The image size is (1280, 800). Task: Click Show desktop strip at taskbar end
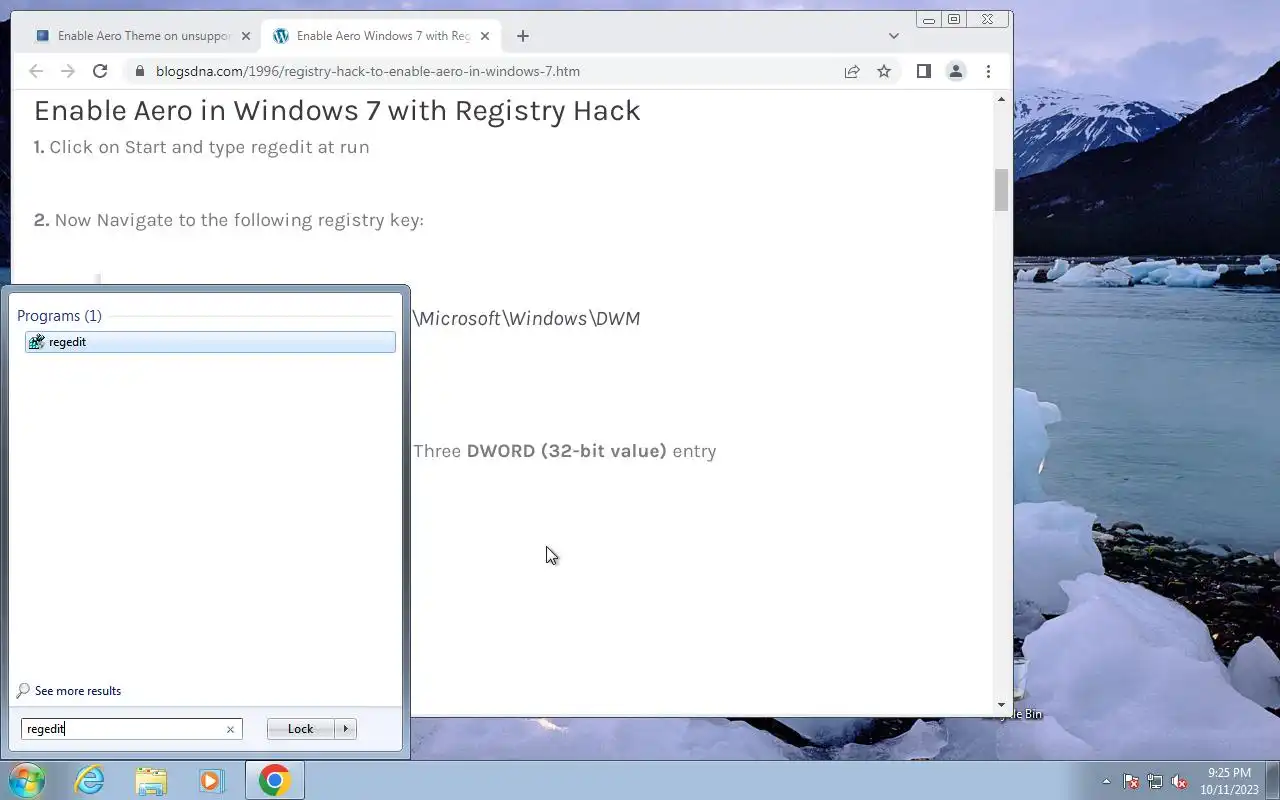click(x=1273, y=781)
